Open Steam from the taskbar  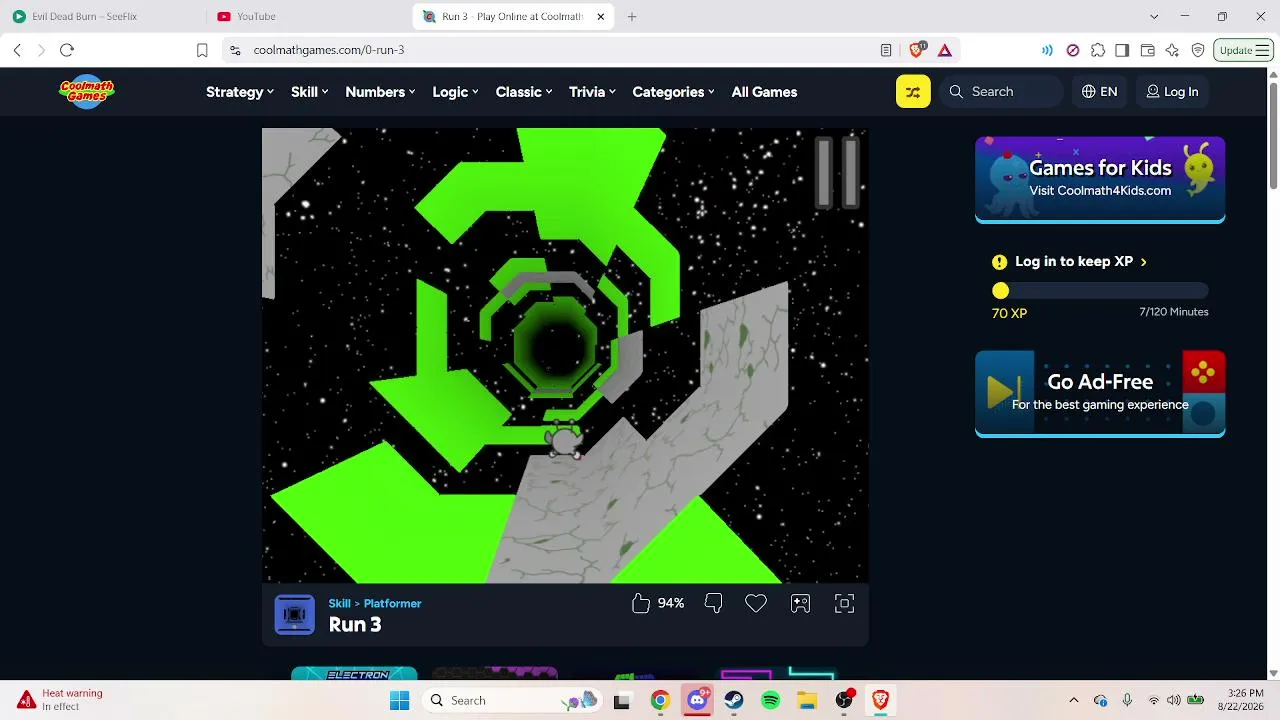(x=734, y=701)
